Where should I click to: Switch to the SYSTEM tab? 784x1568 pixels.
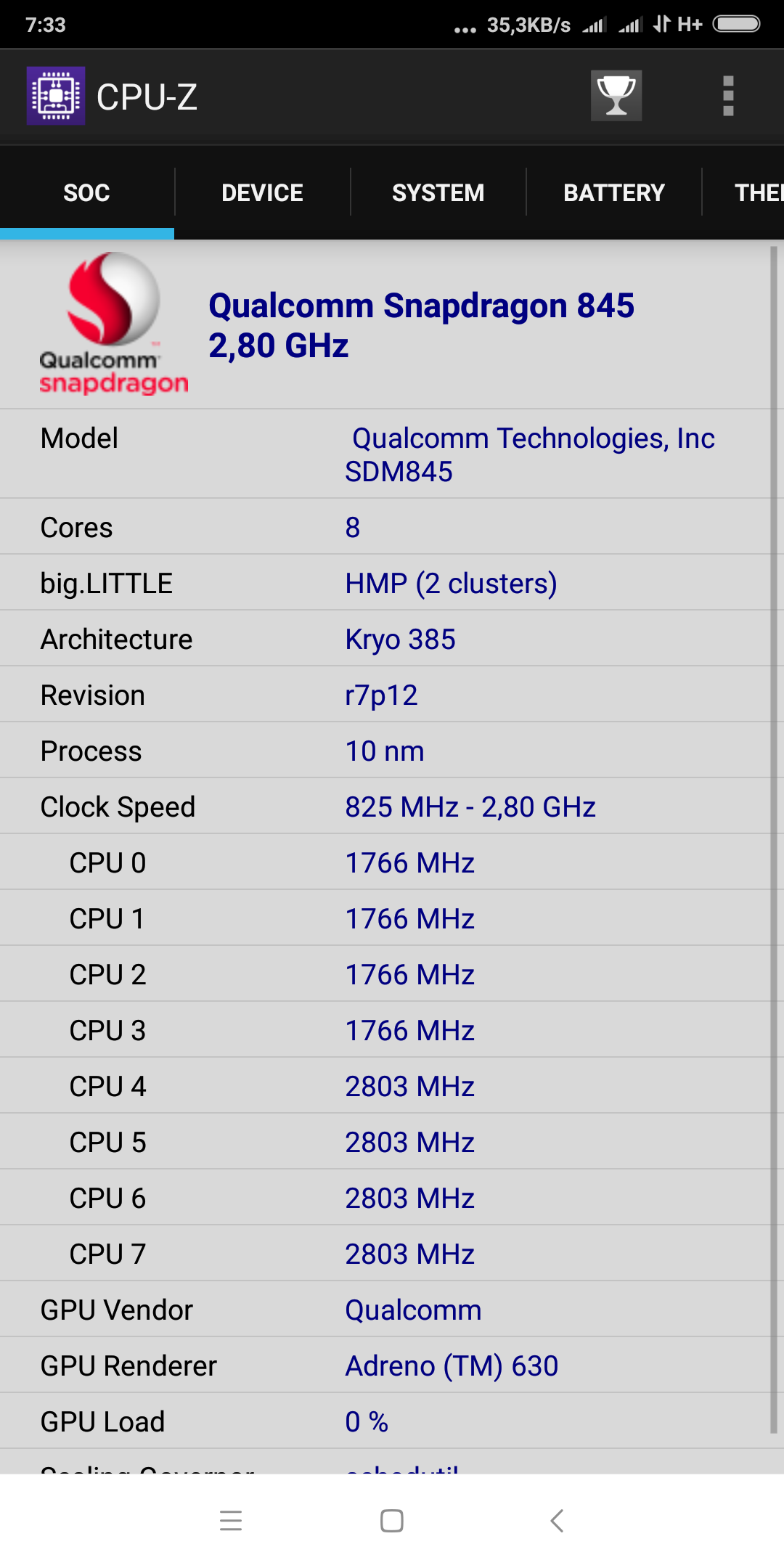tap(438, 193)
